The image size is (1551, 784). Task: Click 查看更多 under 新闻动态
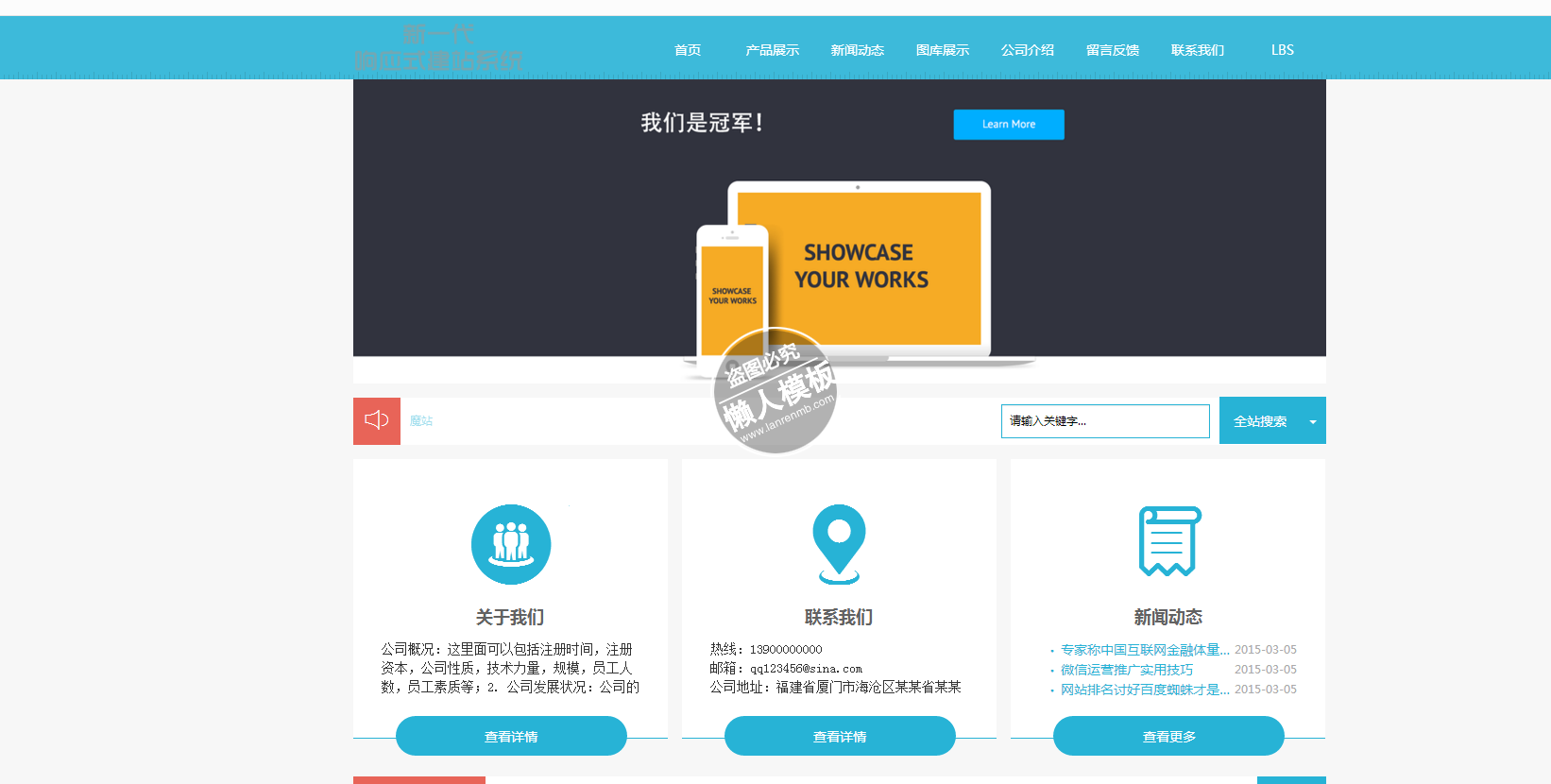(1169, 736)
